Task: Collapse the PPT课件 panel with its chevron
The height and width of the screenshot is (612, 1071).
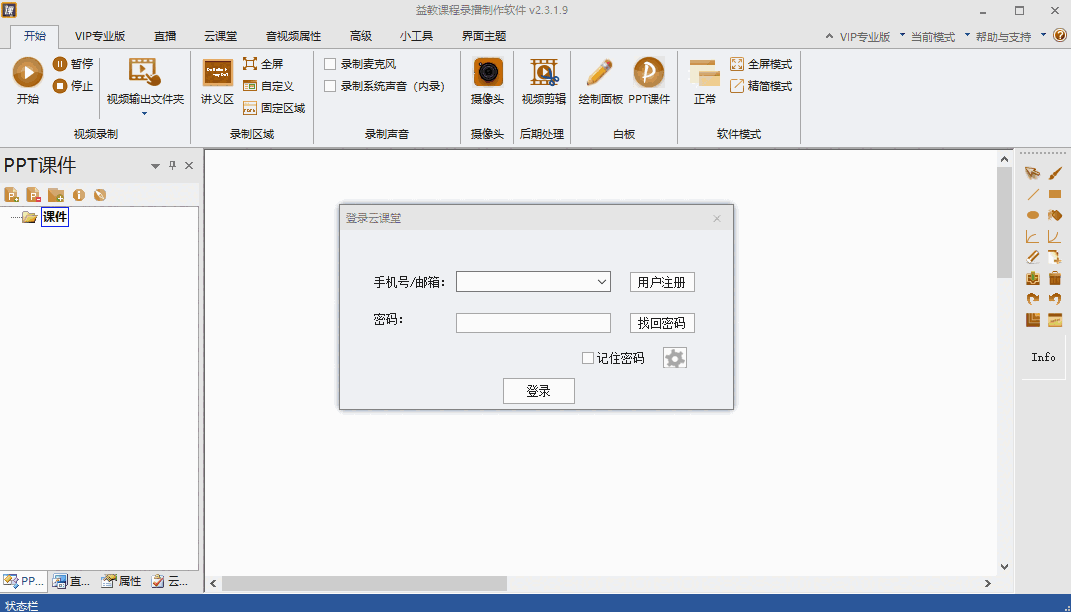Action: 155,165
